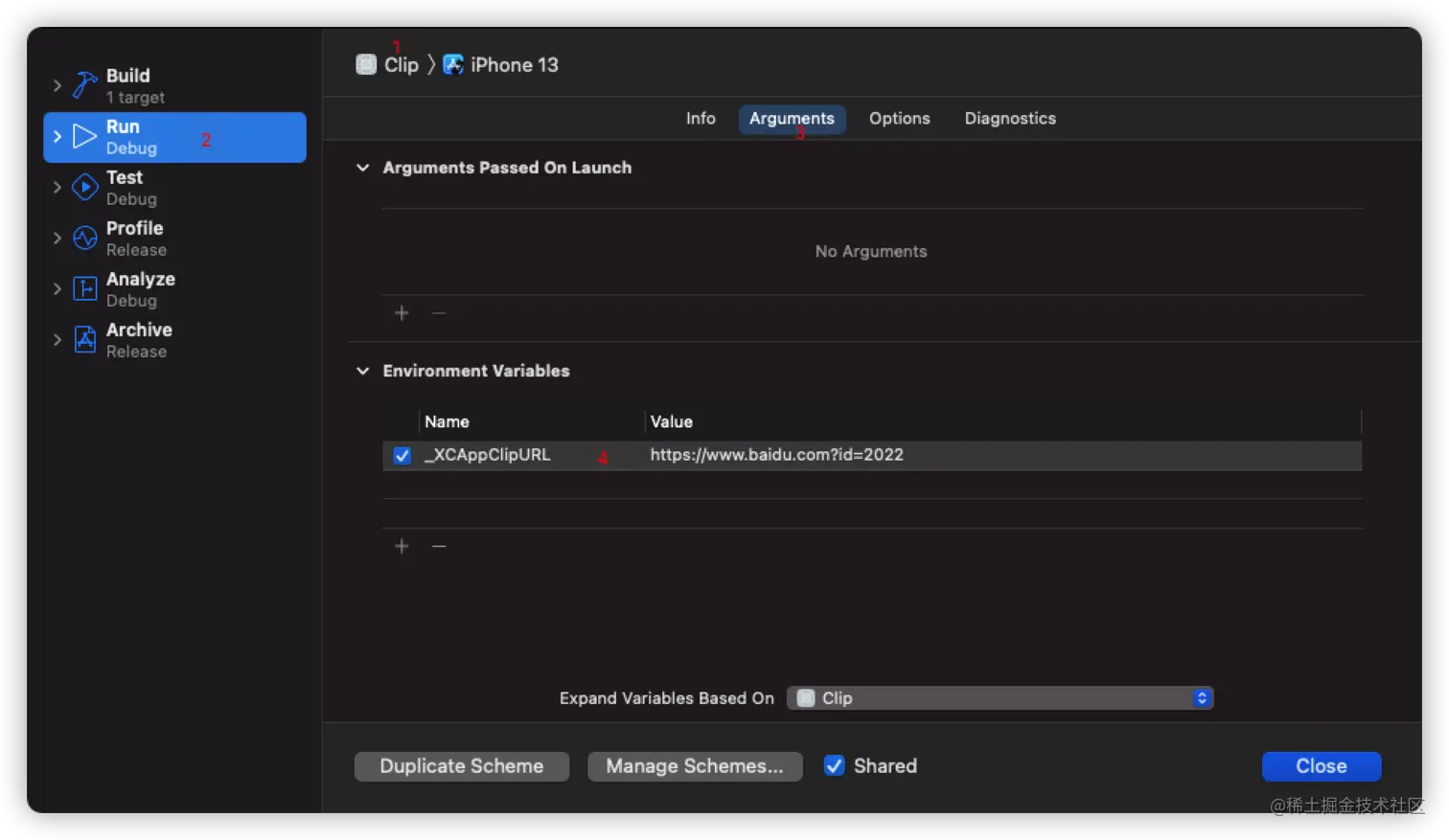Select the Run Debug row

pyautogui.click(x=175, y=137)
